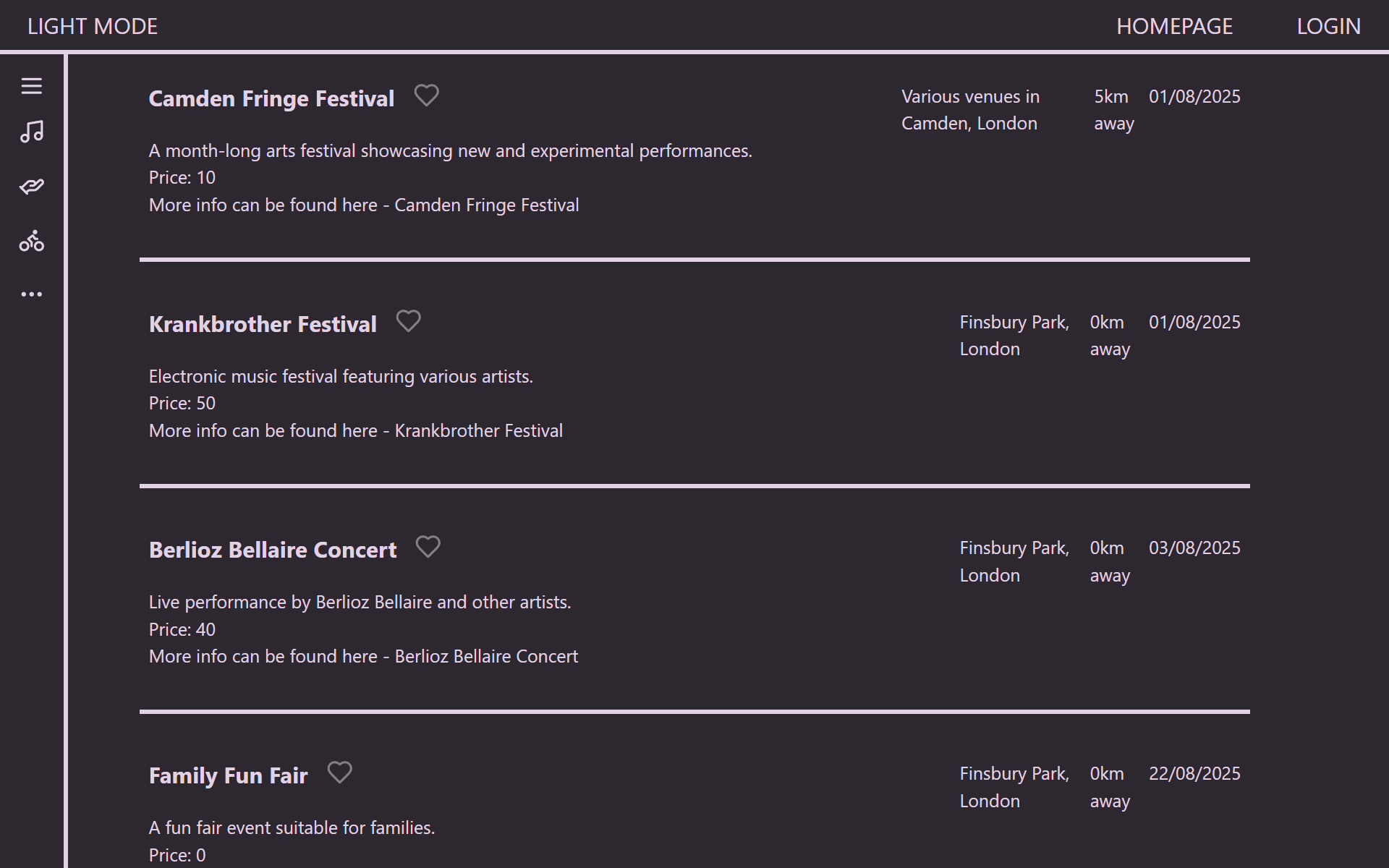This screenshot has height=868, width=1389.
Task: Open the Krankbrother Festival more-info link
Action: [x=478, y=431]
